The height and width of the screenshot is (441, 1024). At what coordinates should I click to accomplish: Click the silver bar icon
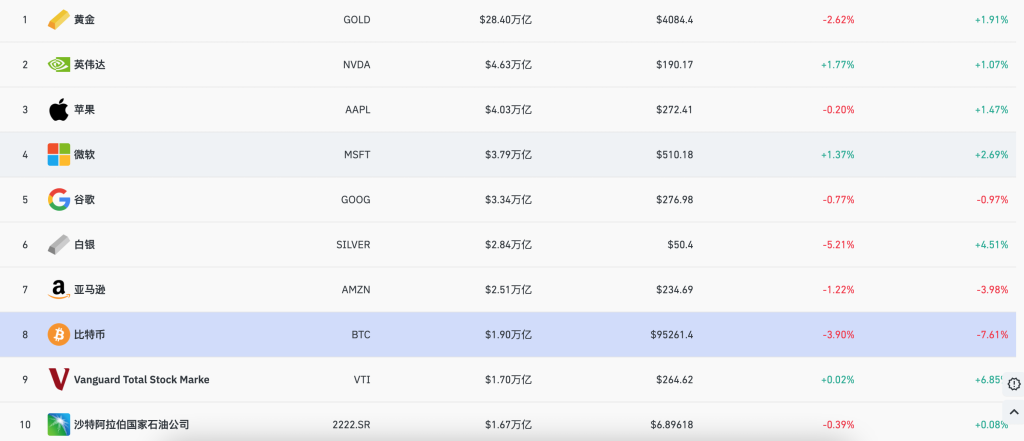click(x=59, y=244)
